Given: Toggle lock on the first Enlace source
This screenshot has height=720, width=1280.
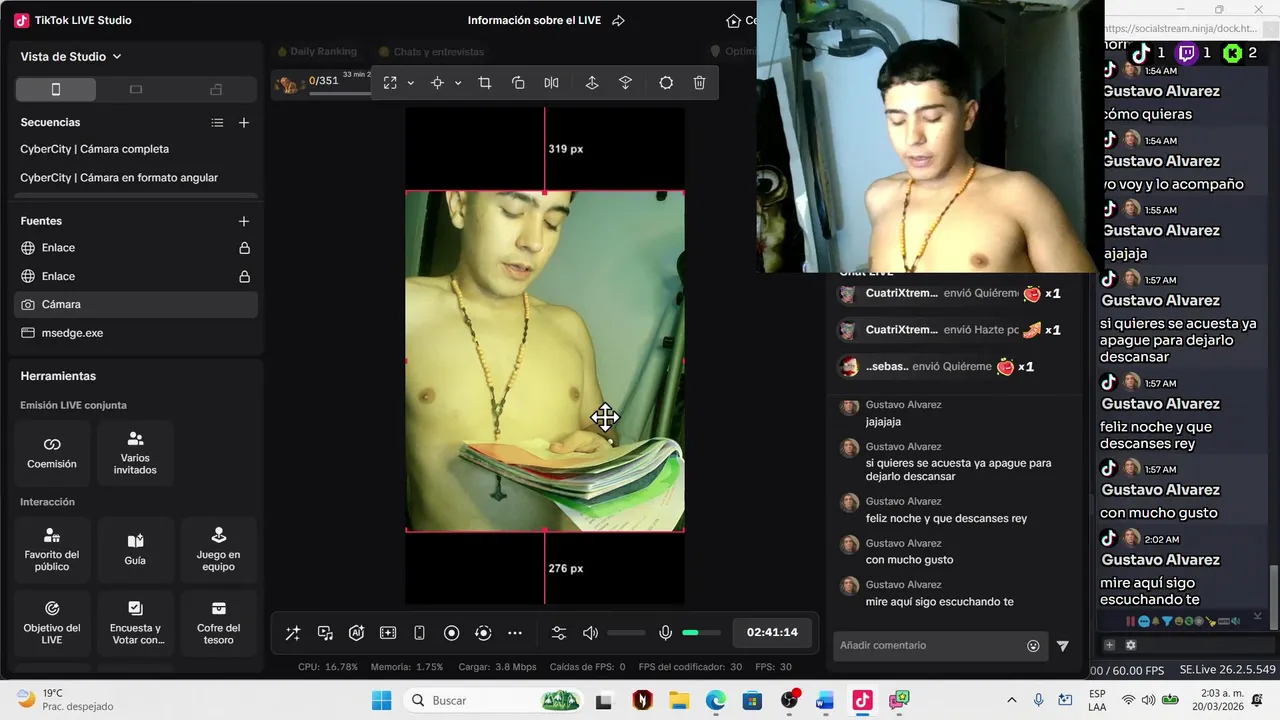Looking at the screenshot, I should (244, 248).
